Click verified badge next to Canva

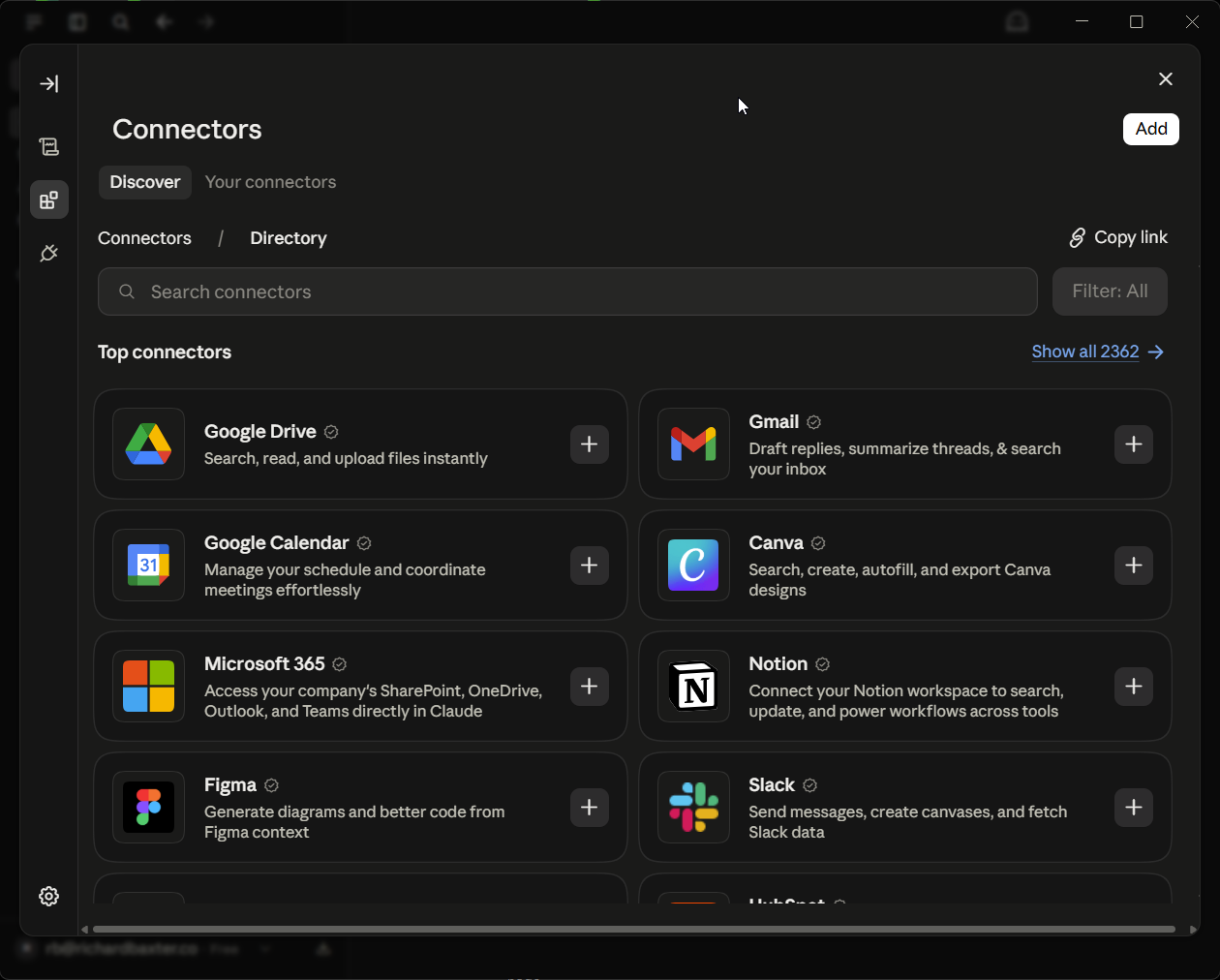point(818,543)
